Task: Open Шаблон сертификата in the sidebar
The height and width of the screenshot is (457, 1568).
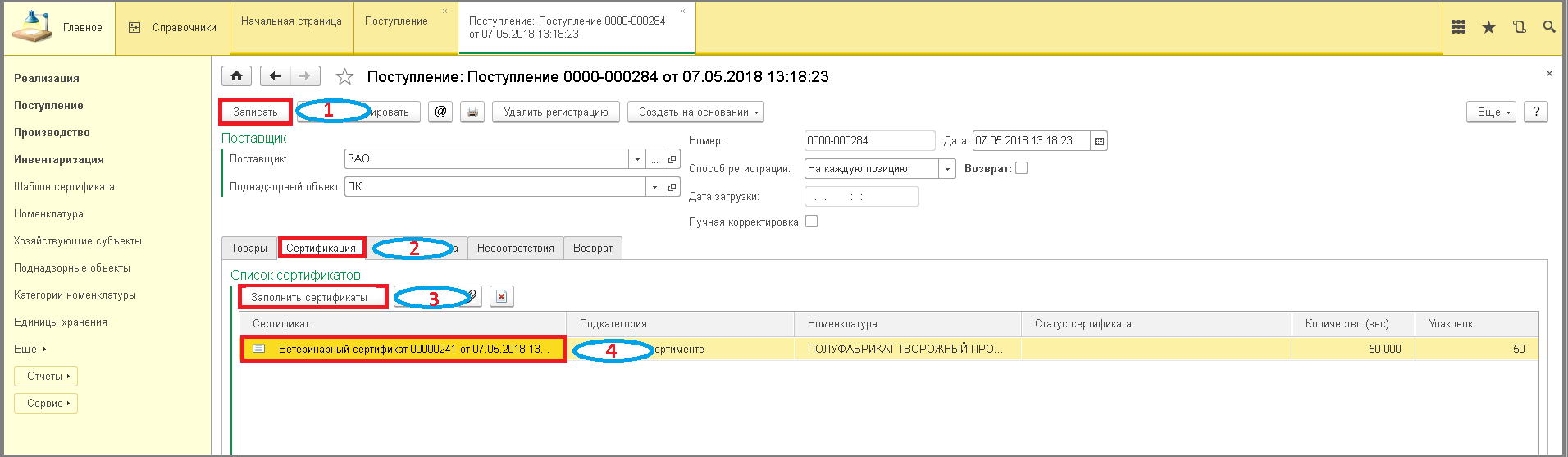Action: [x=64, y=186]
